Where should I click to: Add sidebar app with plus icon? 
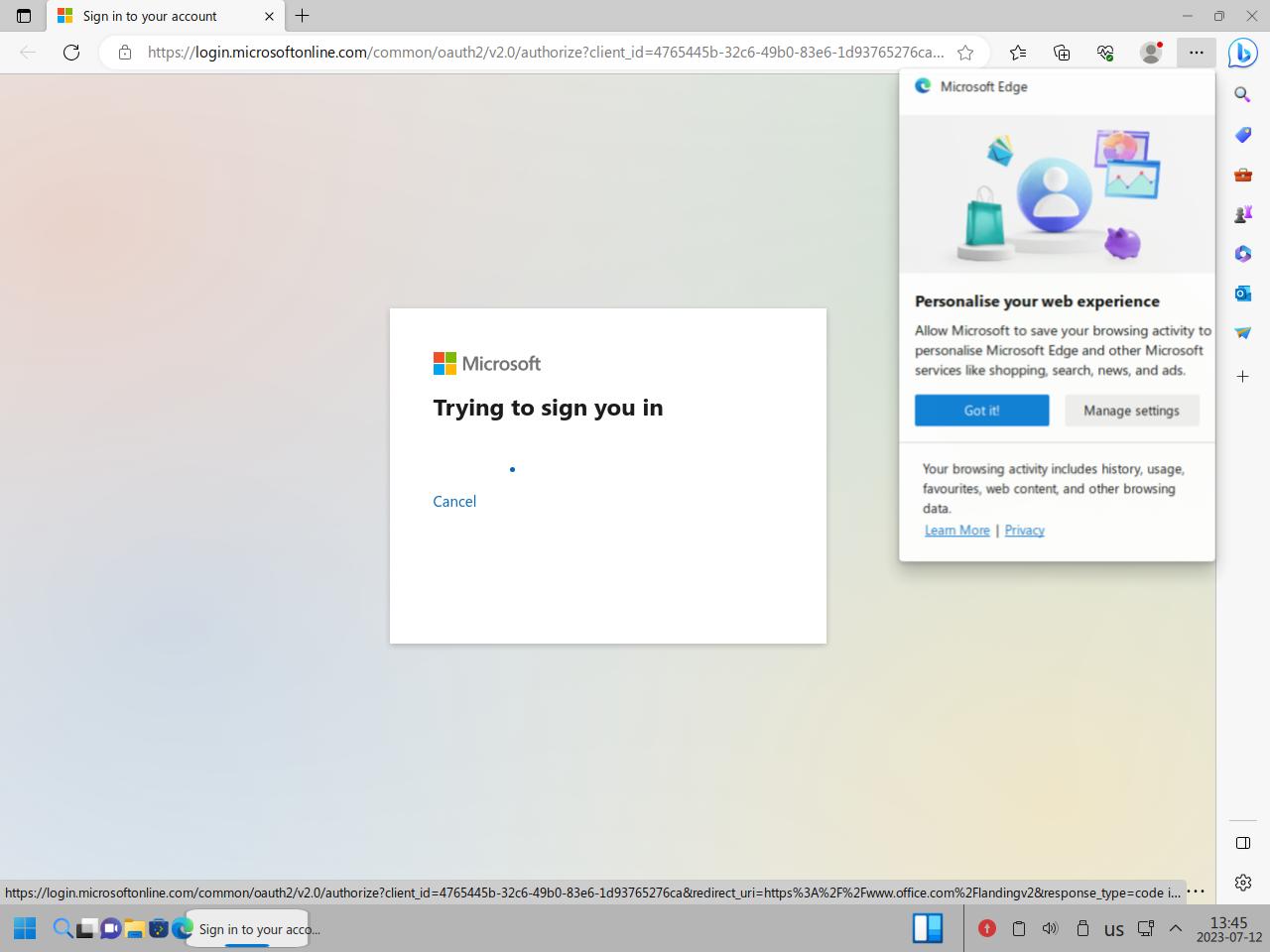coord(1242,377)
